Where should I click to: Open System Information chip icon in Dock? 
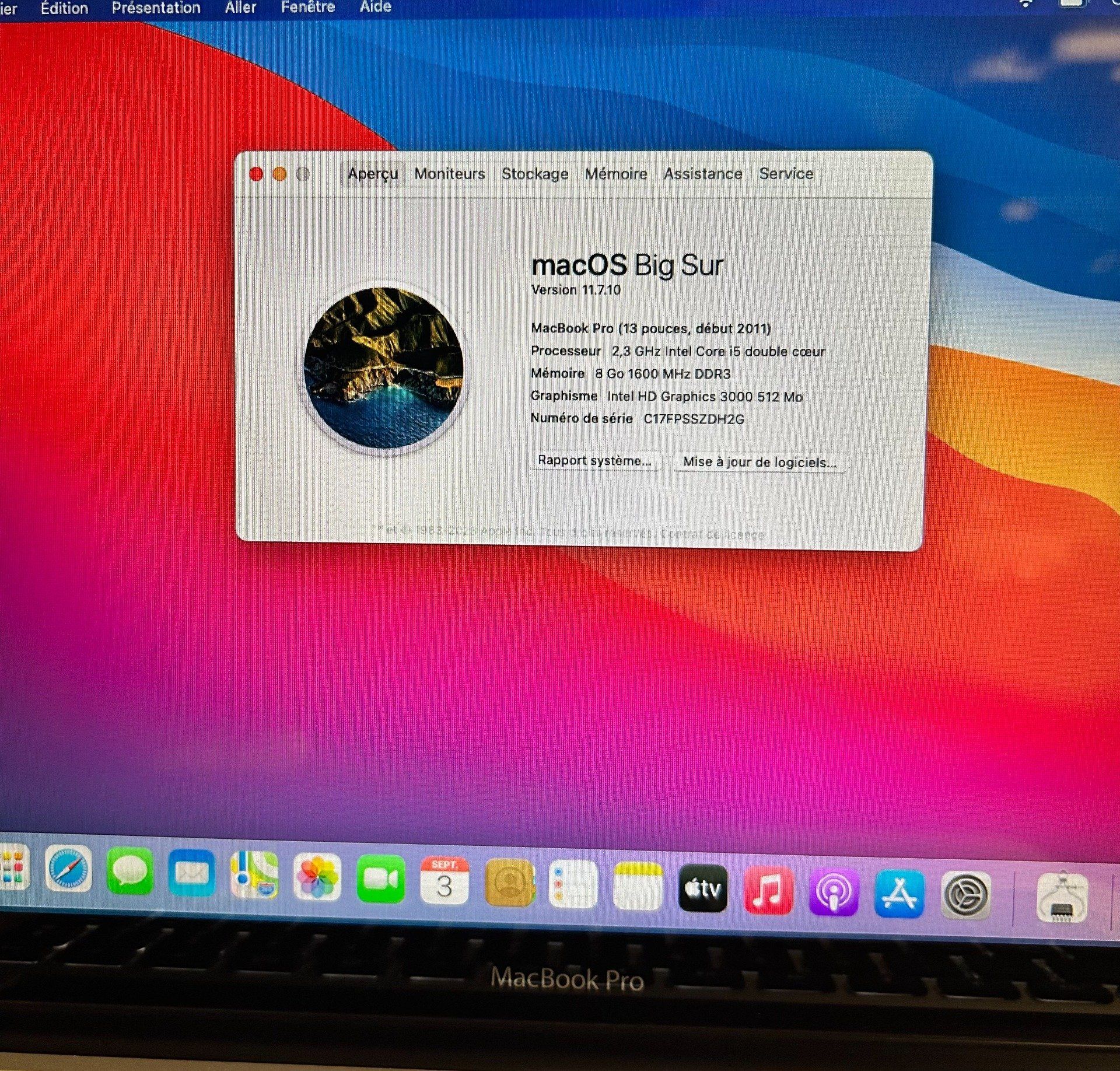coord(1062,897)
